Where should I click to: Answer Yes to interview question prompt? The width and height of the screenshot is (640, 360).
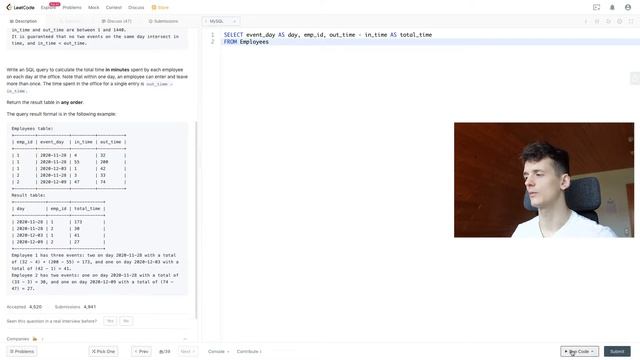pyautogui.click(x=110, y=321)
